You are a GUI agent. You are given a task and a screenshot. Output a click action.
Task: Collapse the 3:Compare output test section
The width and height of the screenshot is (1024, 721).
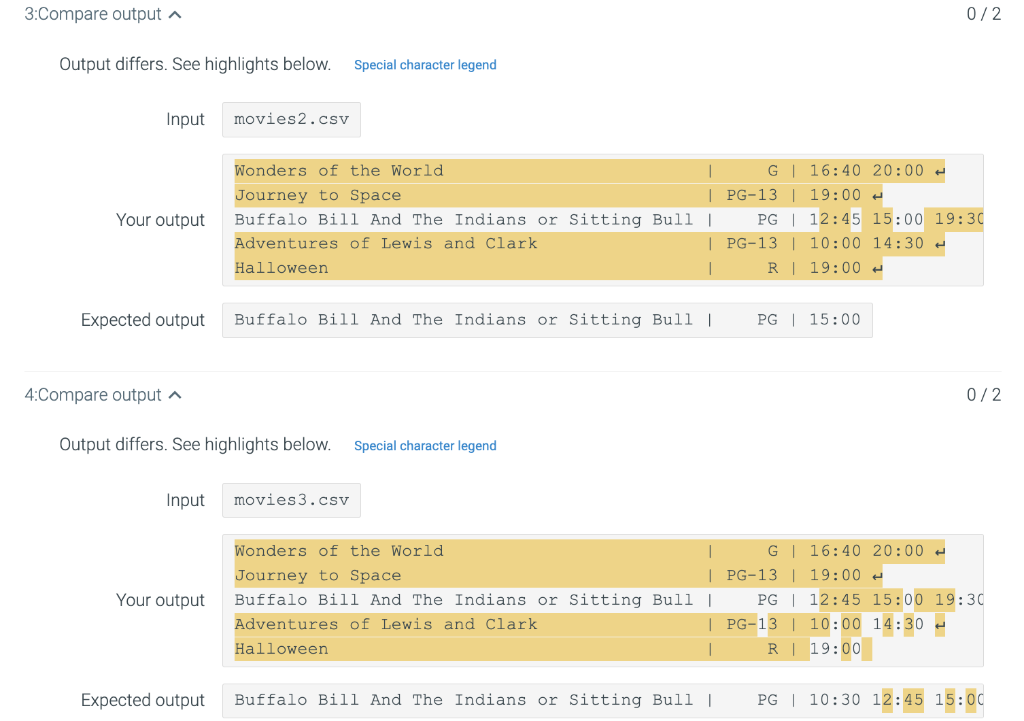(x=176, y=14)
